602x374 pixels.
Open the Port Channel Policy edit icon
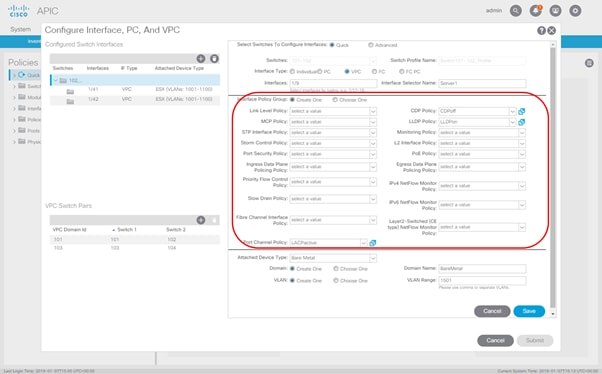(372, 243)
